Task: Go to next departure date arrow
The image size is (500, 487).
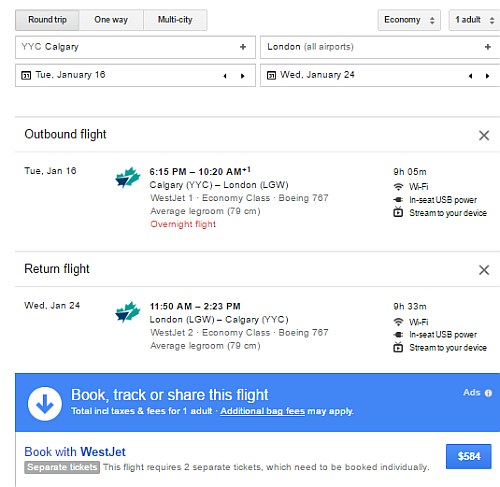Action: [x=243, y=76]
